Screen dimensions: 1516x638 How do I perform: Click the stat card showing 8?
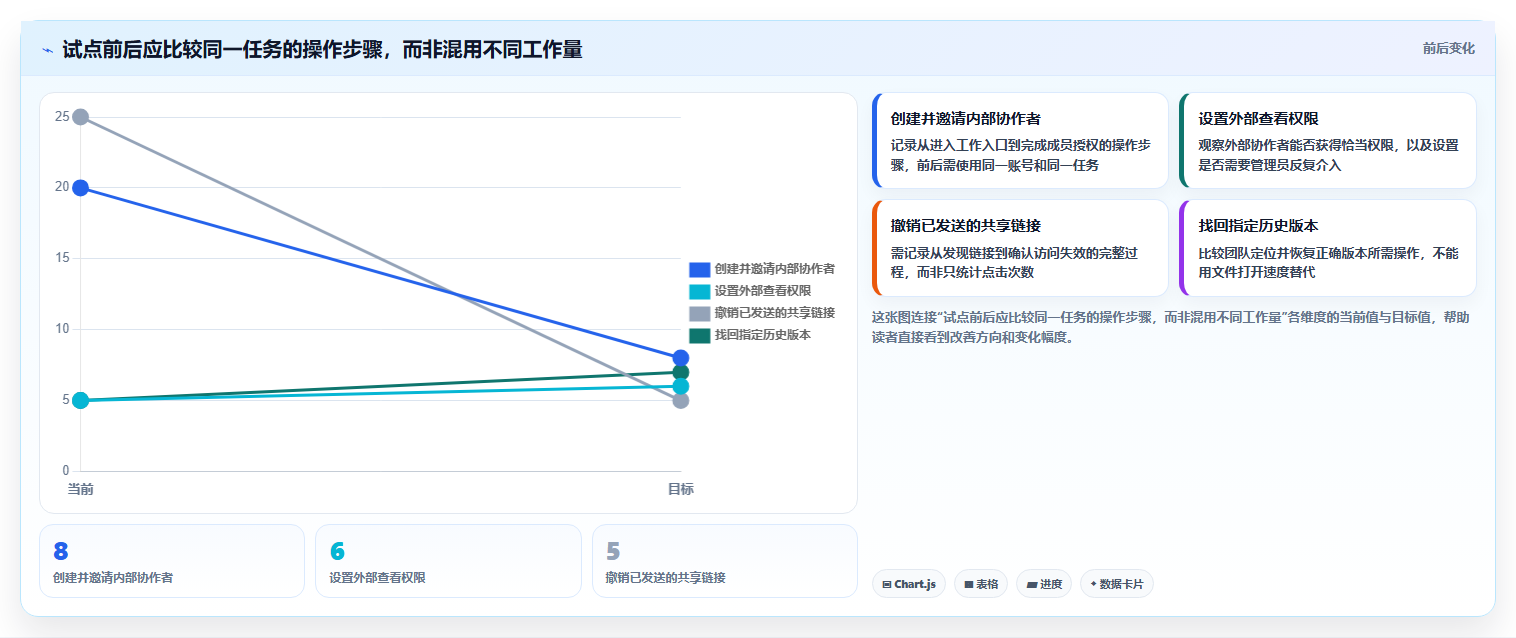[x=172, y=561]
